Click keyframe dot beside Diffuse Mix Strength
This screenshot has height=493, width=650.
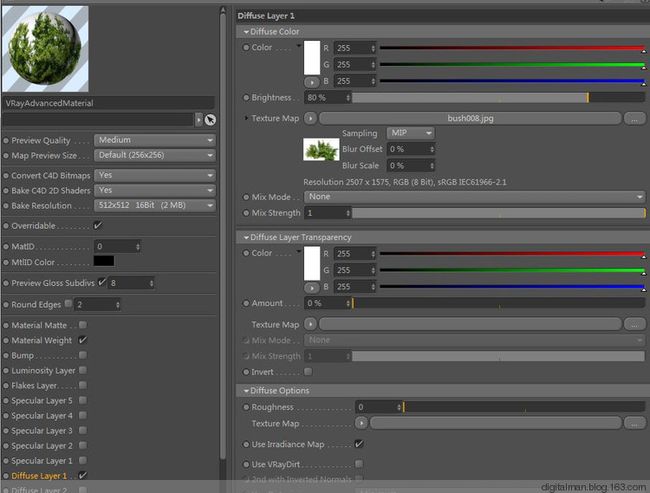(x=246, y=213)
